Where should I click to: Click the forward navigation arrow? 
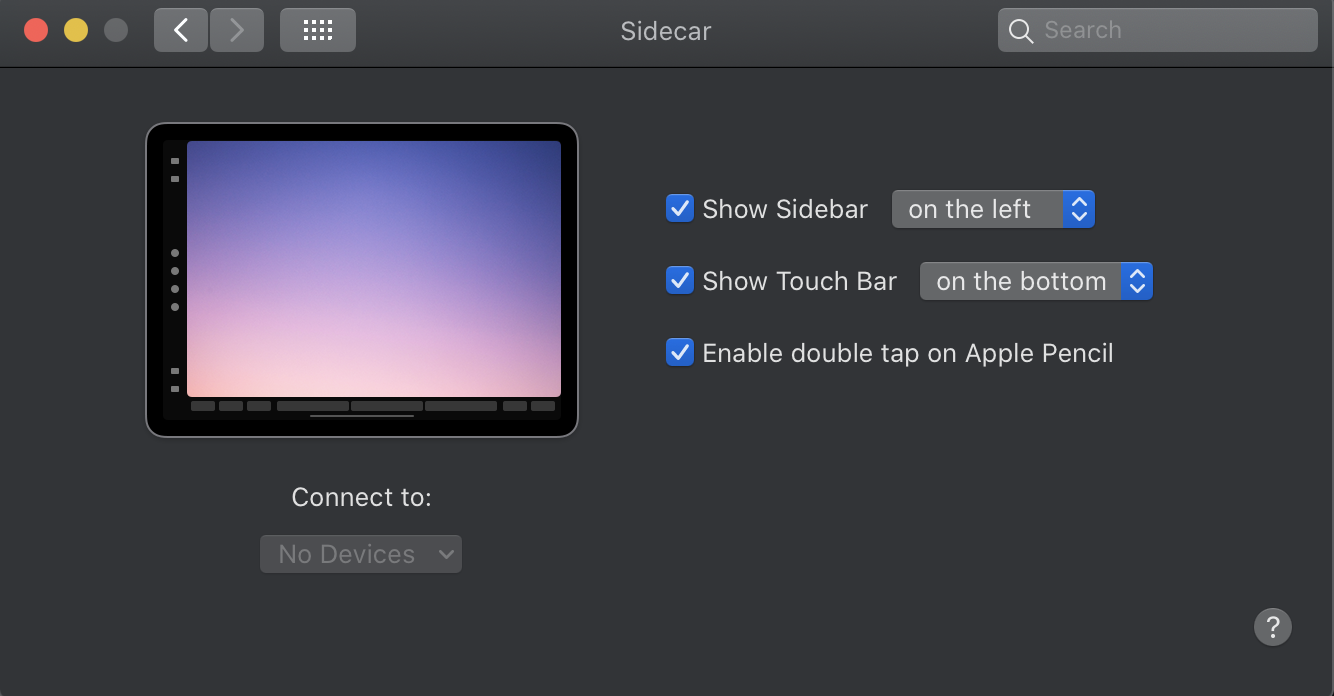pos(237,30)
